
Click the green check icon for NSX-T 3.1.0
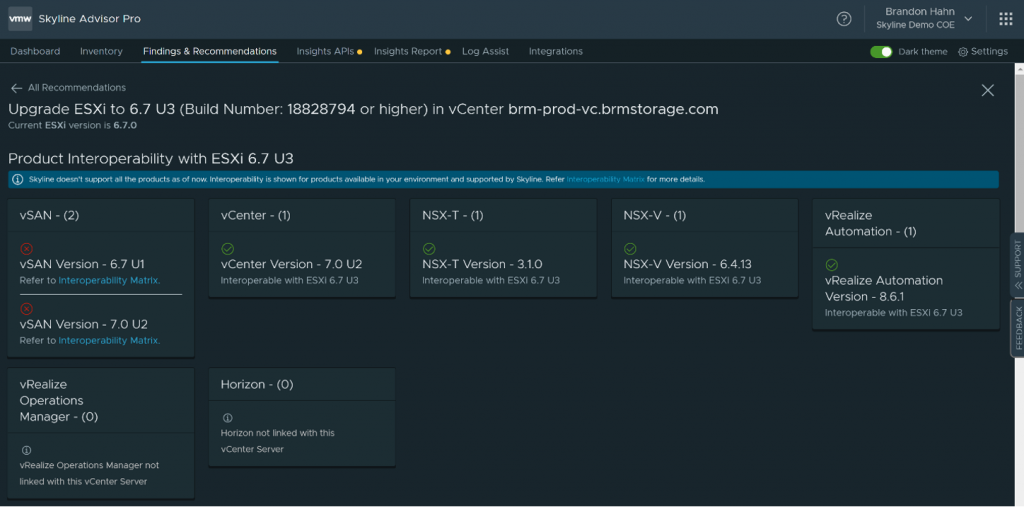tap(429, 248)
